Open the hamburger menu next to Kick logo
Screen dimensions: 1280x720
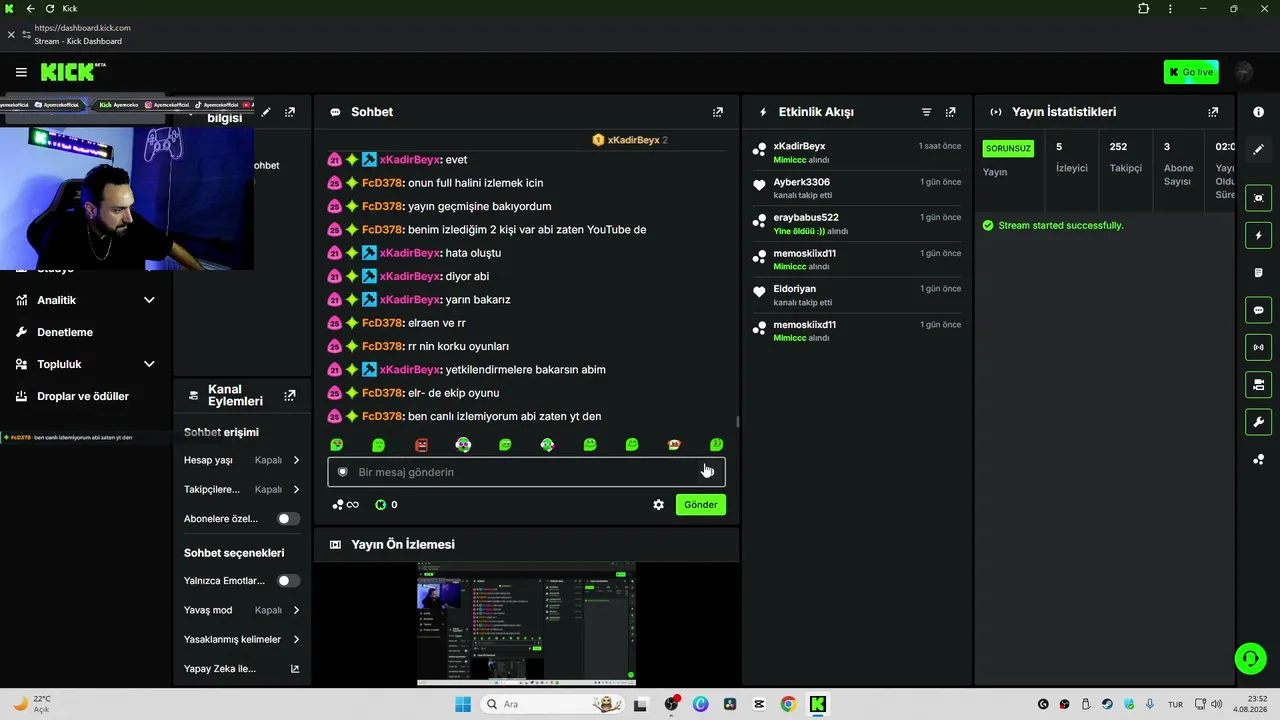click(x=21, y=72)
